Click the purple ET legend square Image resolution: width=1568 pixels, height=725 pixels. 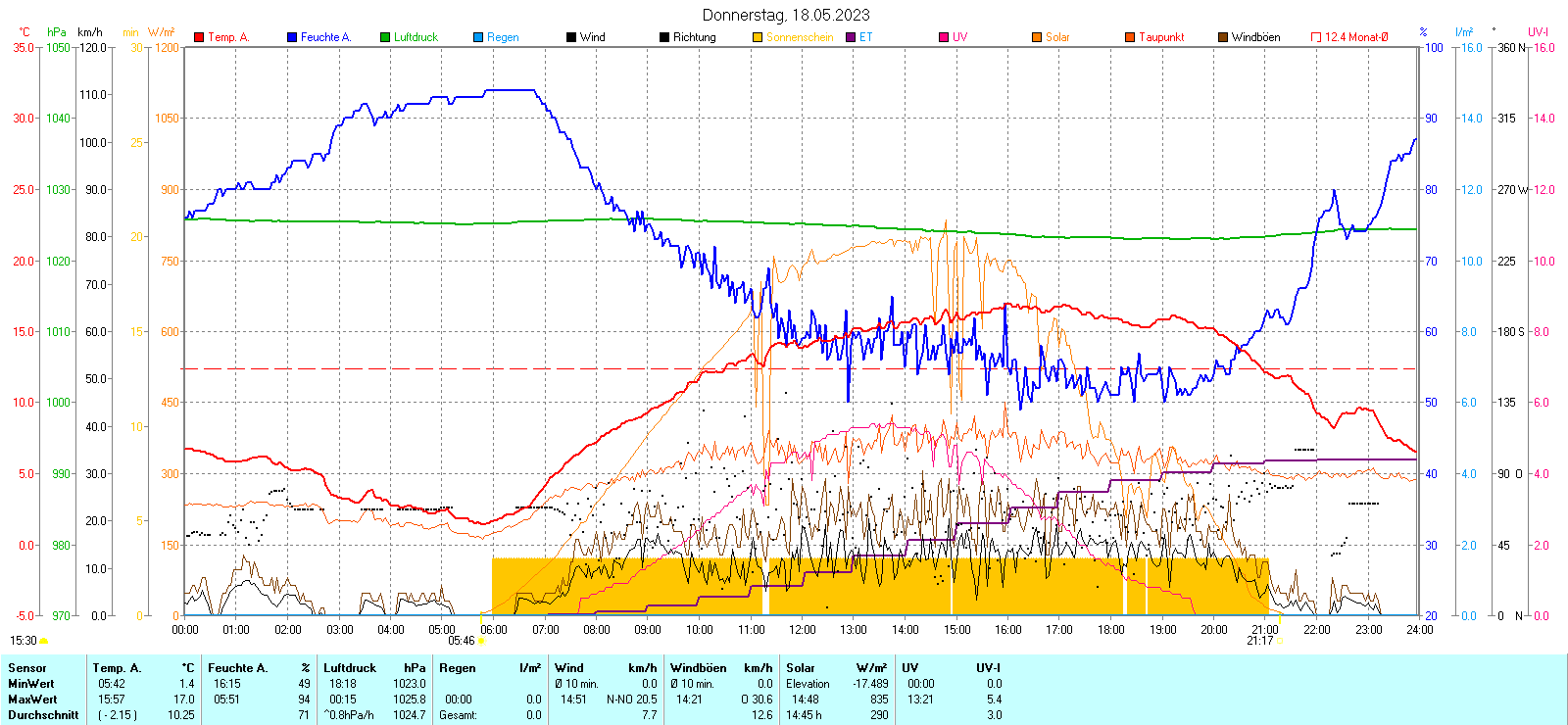(851, 37)
